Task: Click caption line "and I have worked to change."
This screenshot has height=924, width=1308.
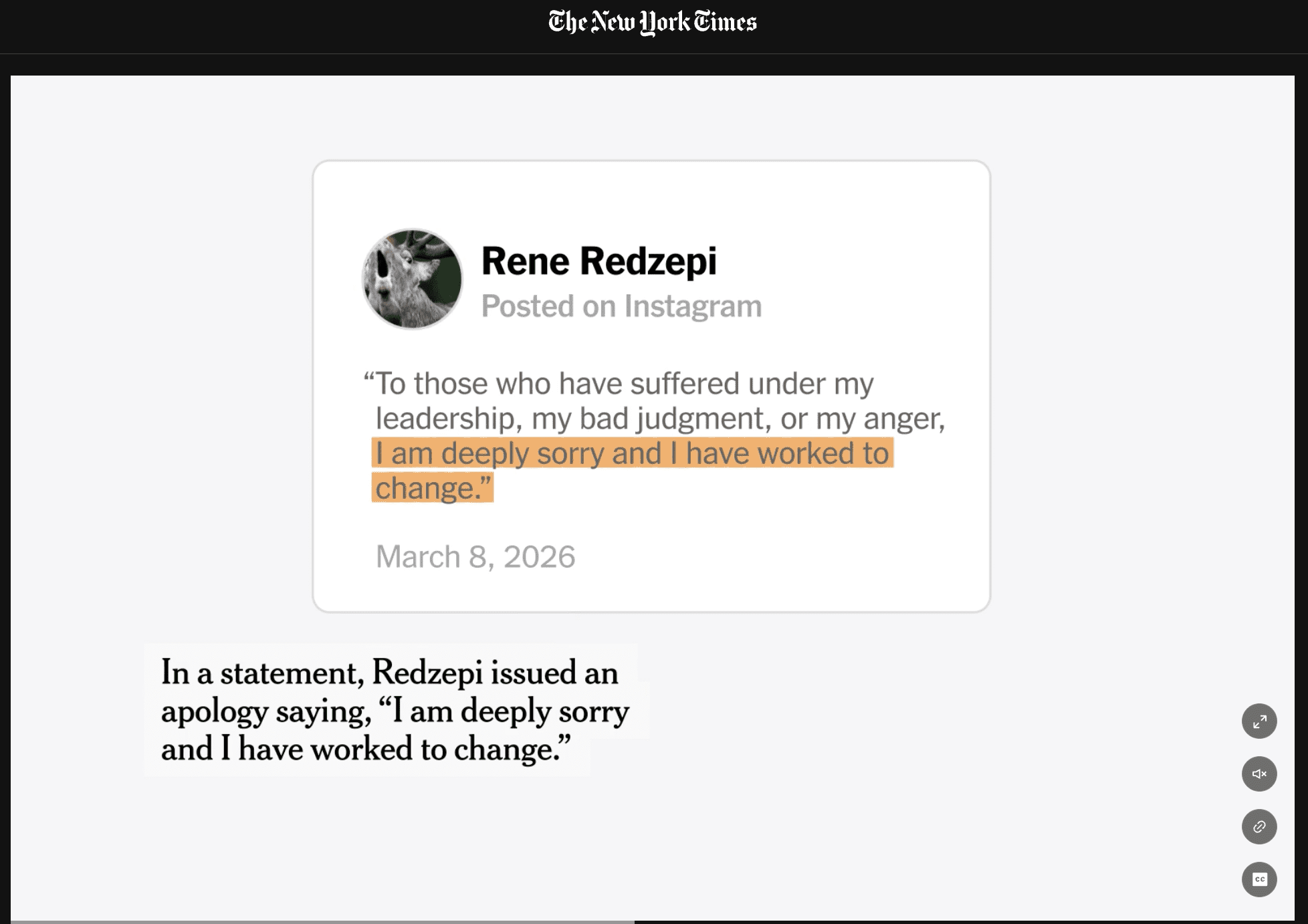Action: [x=366, y=749]
